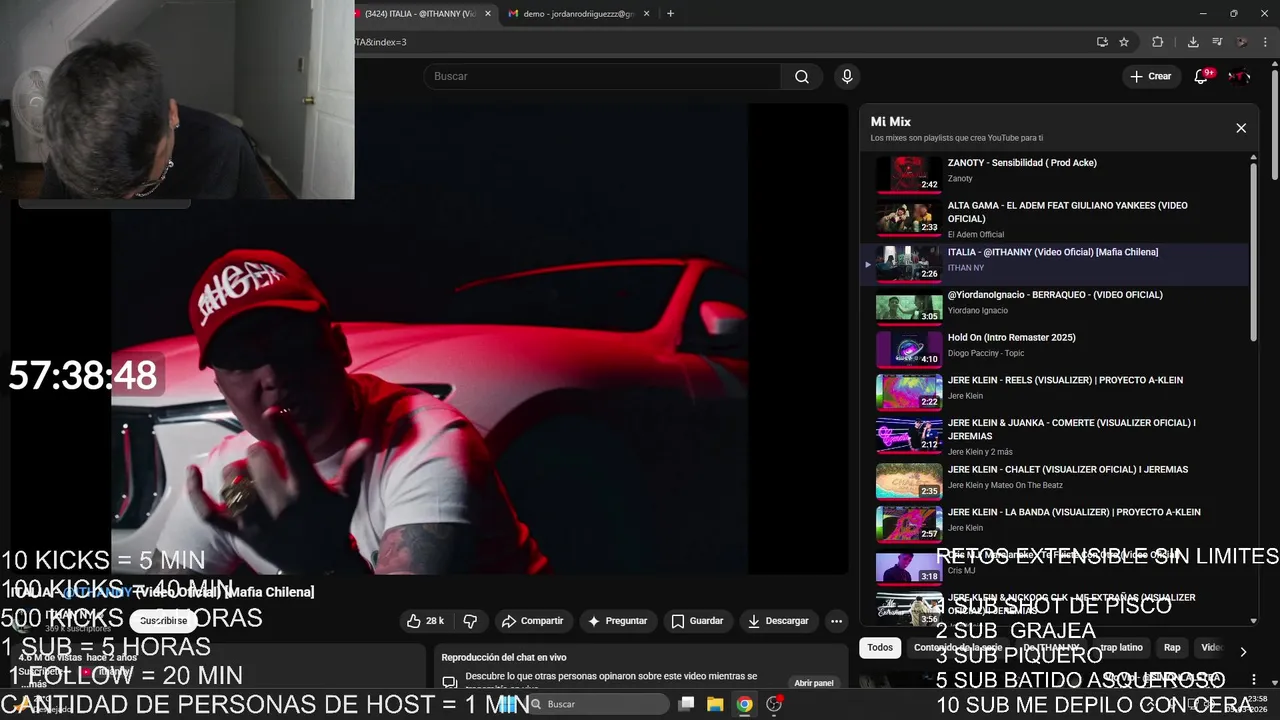
Task: Select the trap latino filter chip
Action: (x=1121, y=648)
